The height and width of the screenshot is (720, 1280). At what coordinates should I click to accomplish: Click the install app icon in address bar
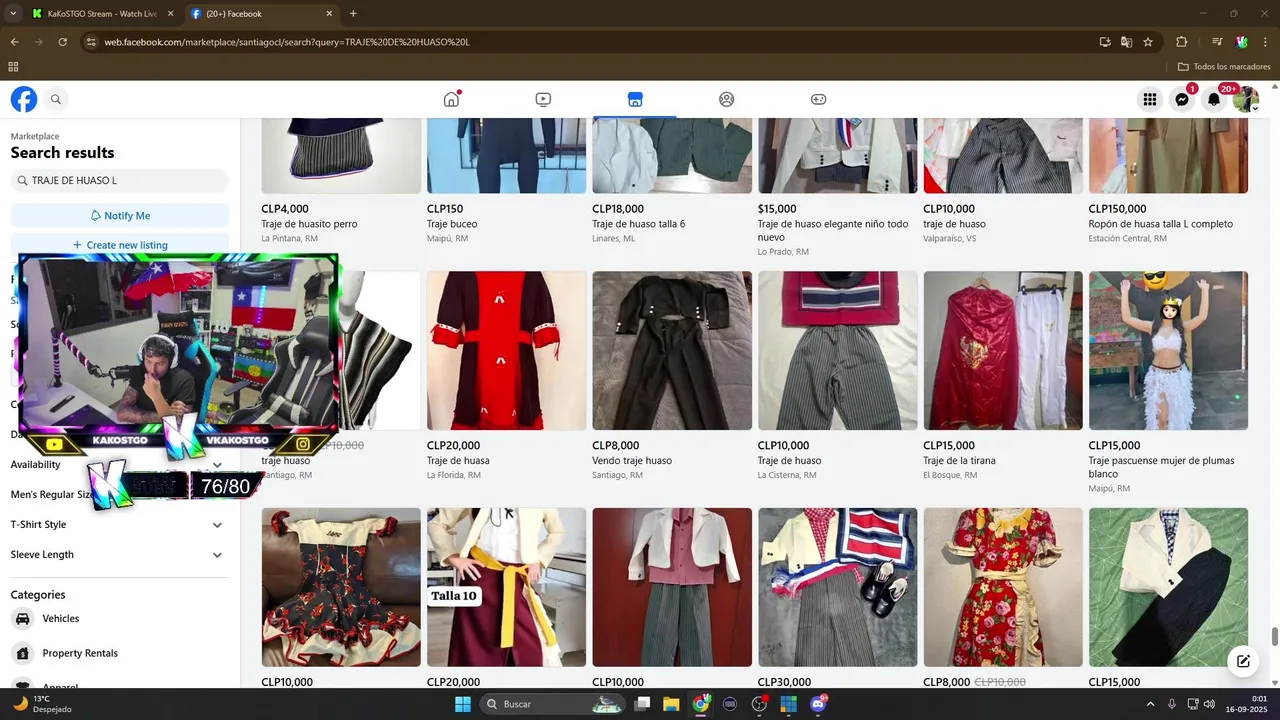coord(1105,42)
